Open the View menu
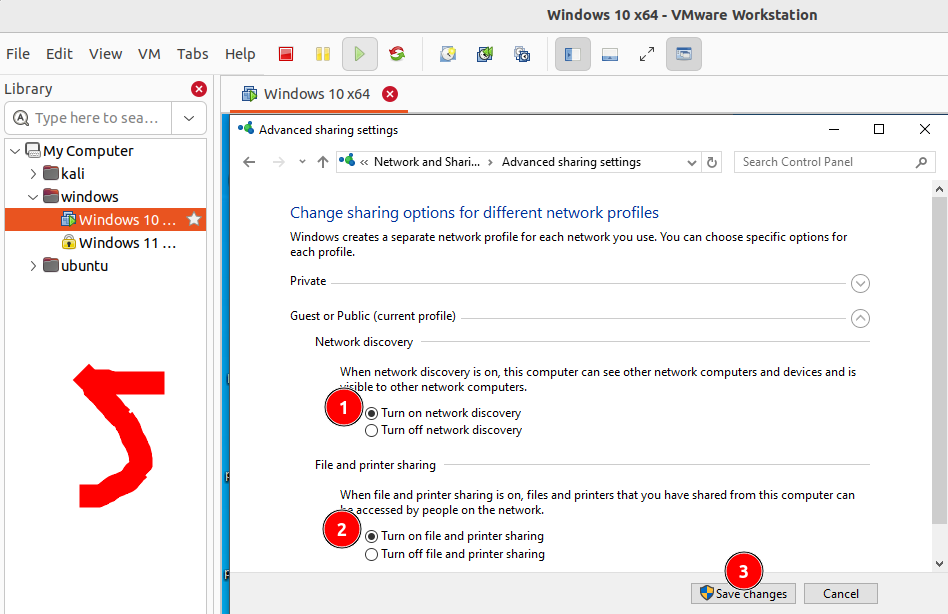 (x=105, y=54)
